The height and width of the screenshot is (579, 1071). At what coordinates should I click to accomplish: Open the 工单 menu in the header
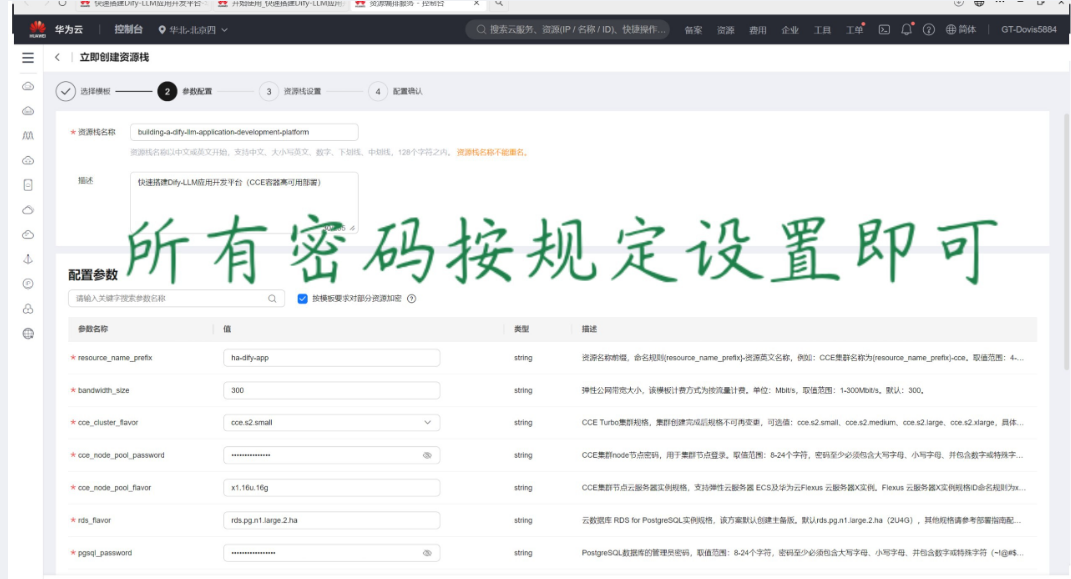coord(854,30)
